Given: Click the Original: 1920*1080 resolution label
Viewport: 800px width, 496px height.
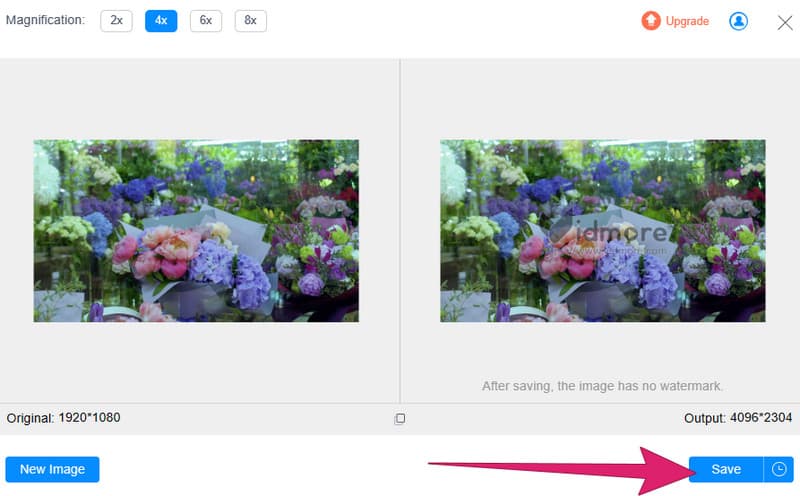Looking at the screenshot, I should pyautogui.click(x=64, y=417).
